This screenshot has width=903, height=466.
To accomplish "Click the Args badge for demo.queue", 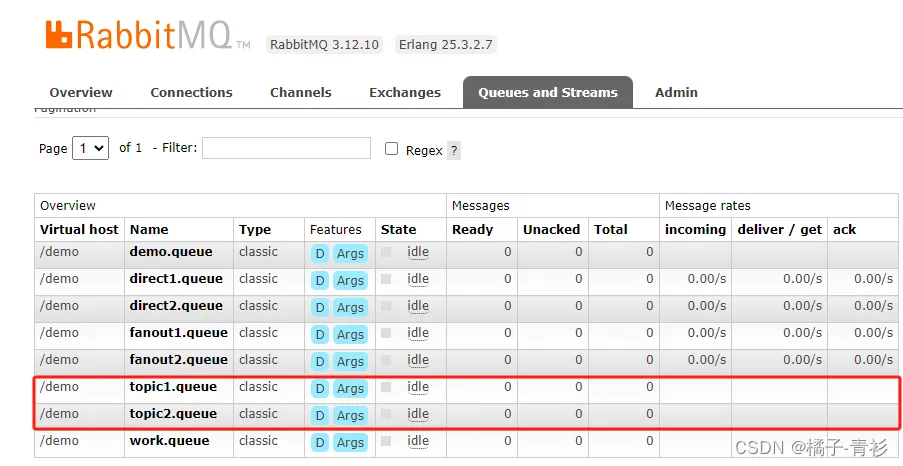I will [x=350, y=253].
